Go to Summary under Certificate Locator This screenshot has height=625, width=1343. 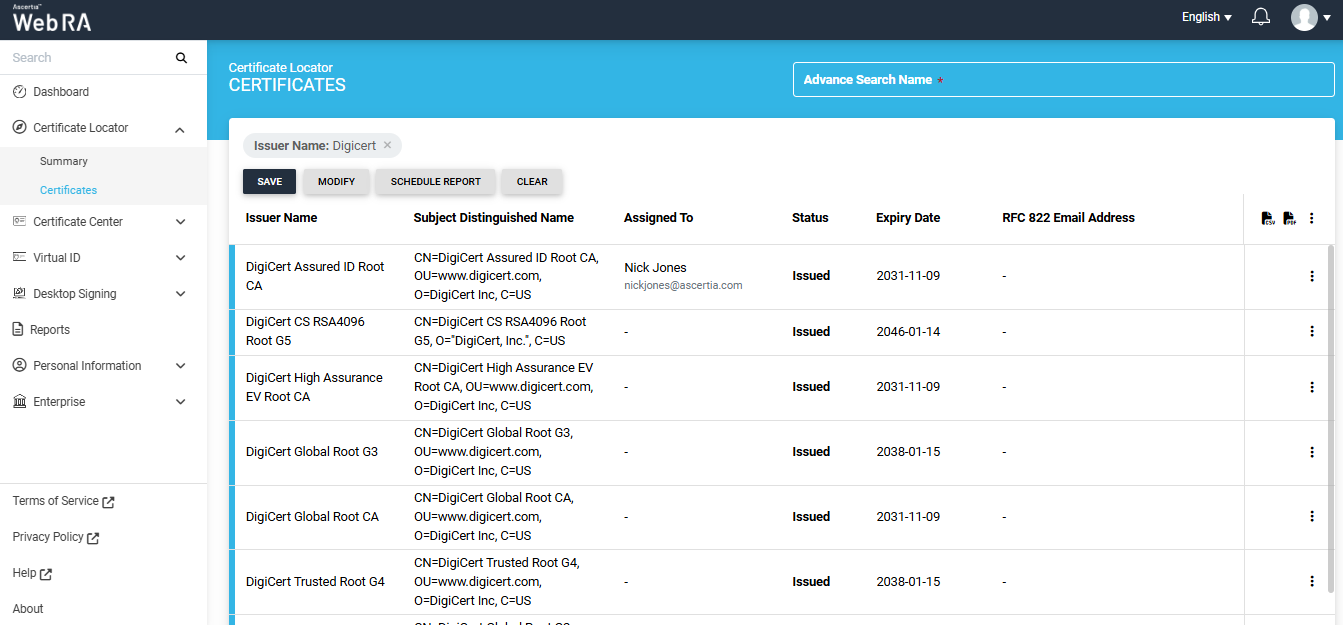tap(64, 161)
